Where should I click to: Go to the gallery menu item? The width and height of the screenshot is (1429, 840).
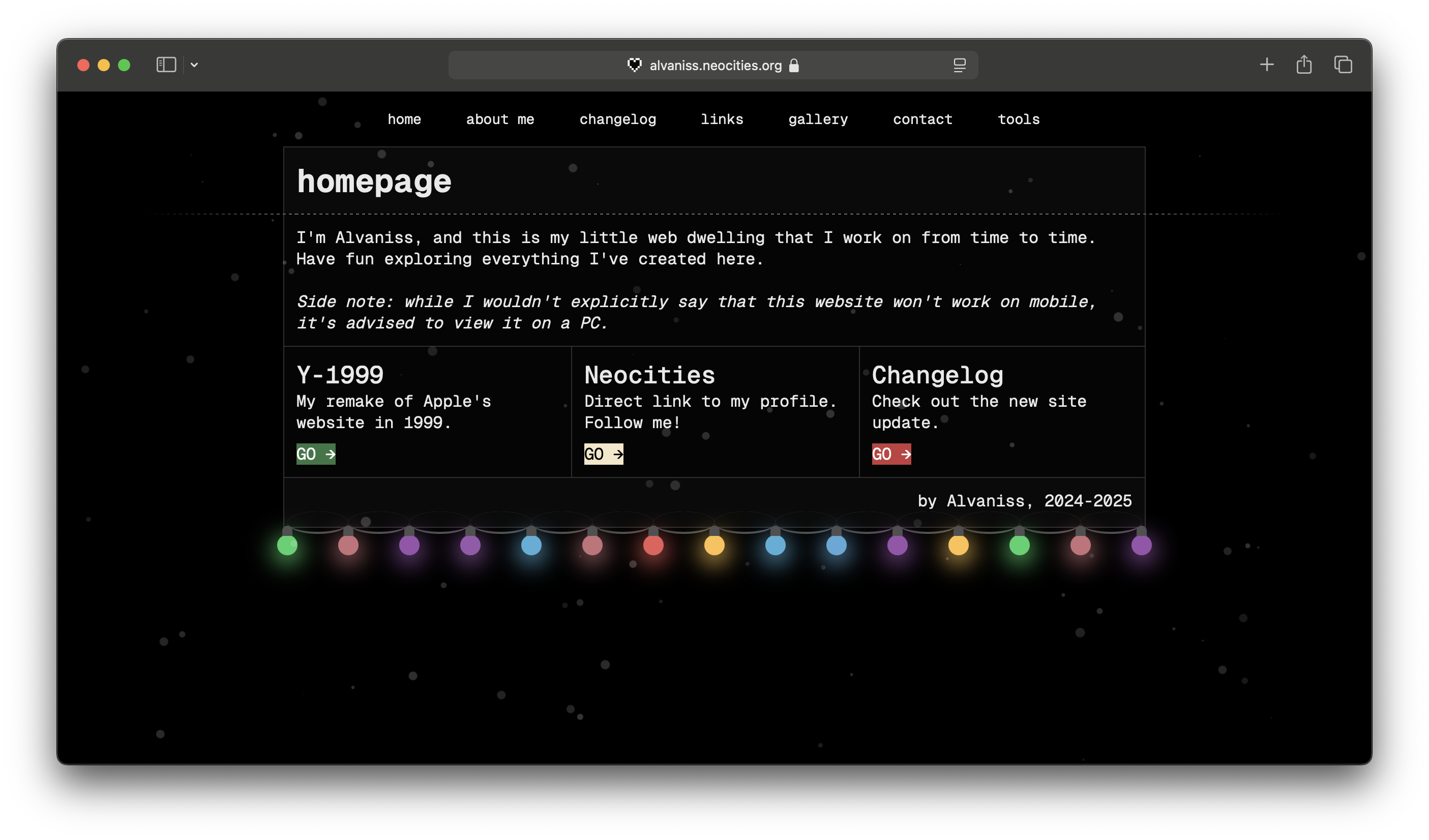(818, 119)
